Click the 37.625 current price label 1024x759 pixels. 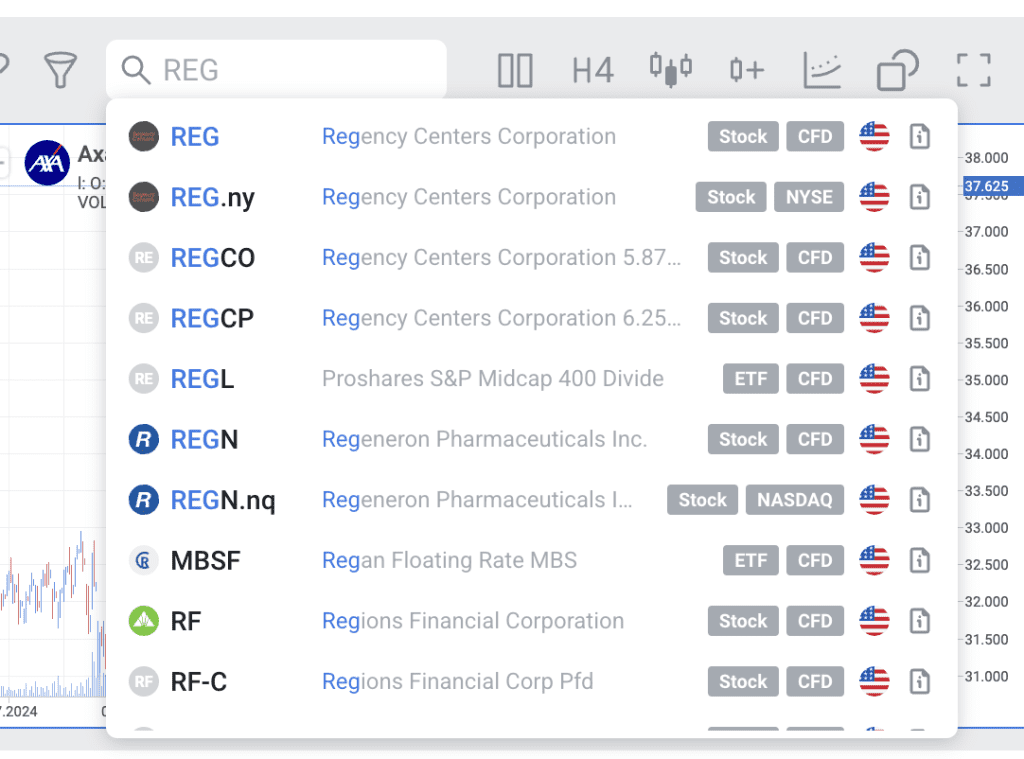tap(993, 186)
